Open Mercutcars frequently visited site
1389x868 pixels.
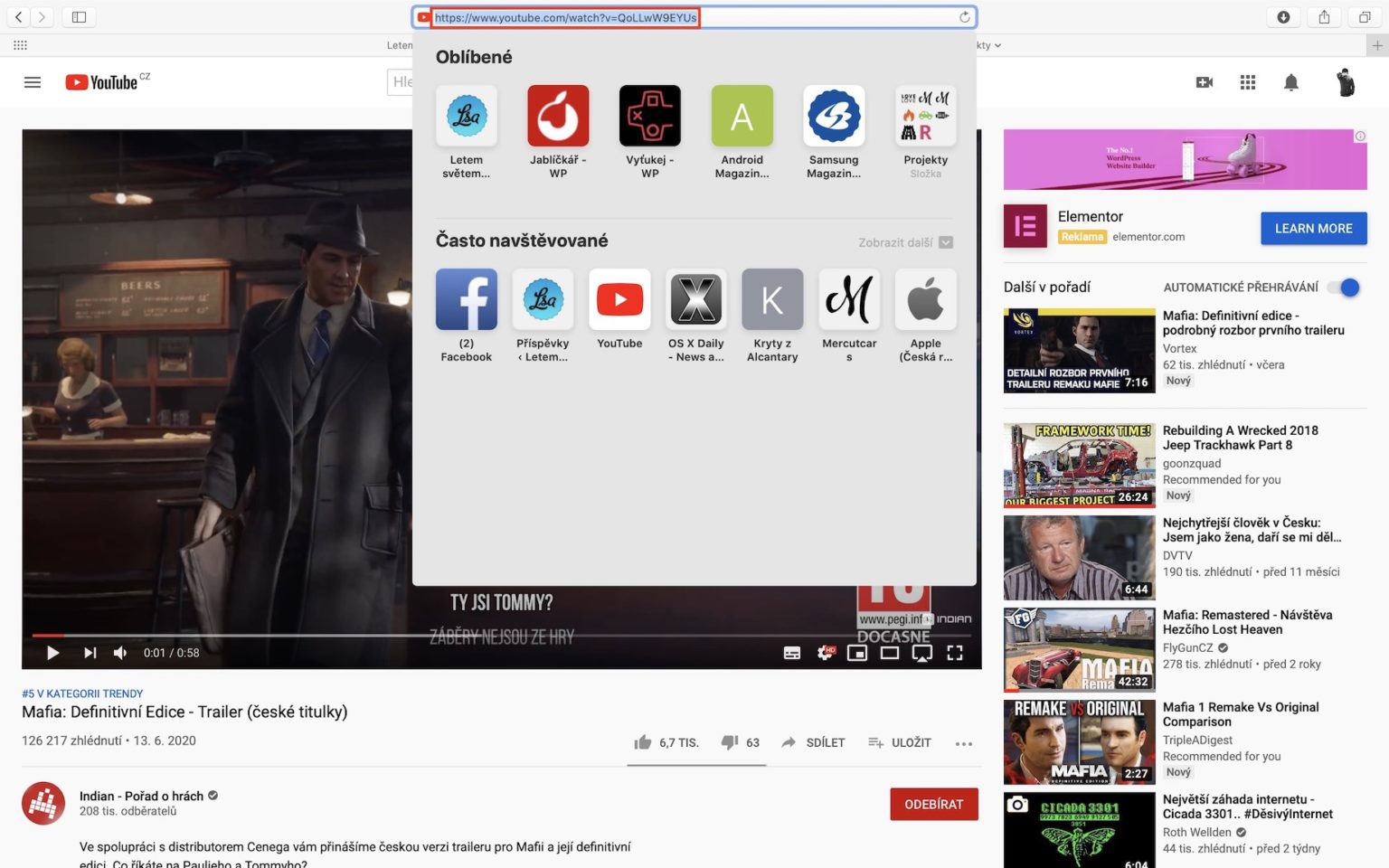(849, 299)
